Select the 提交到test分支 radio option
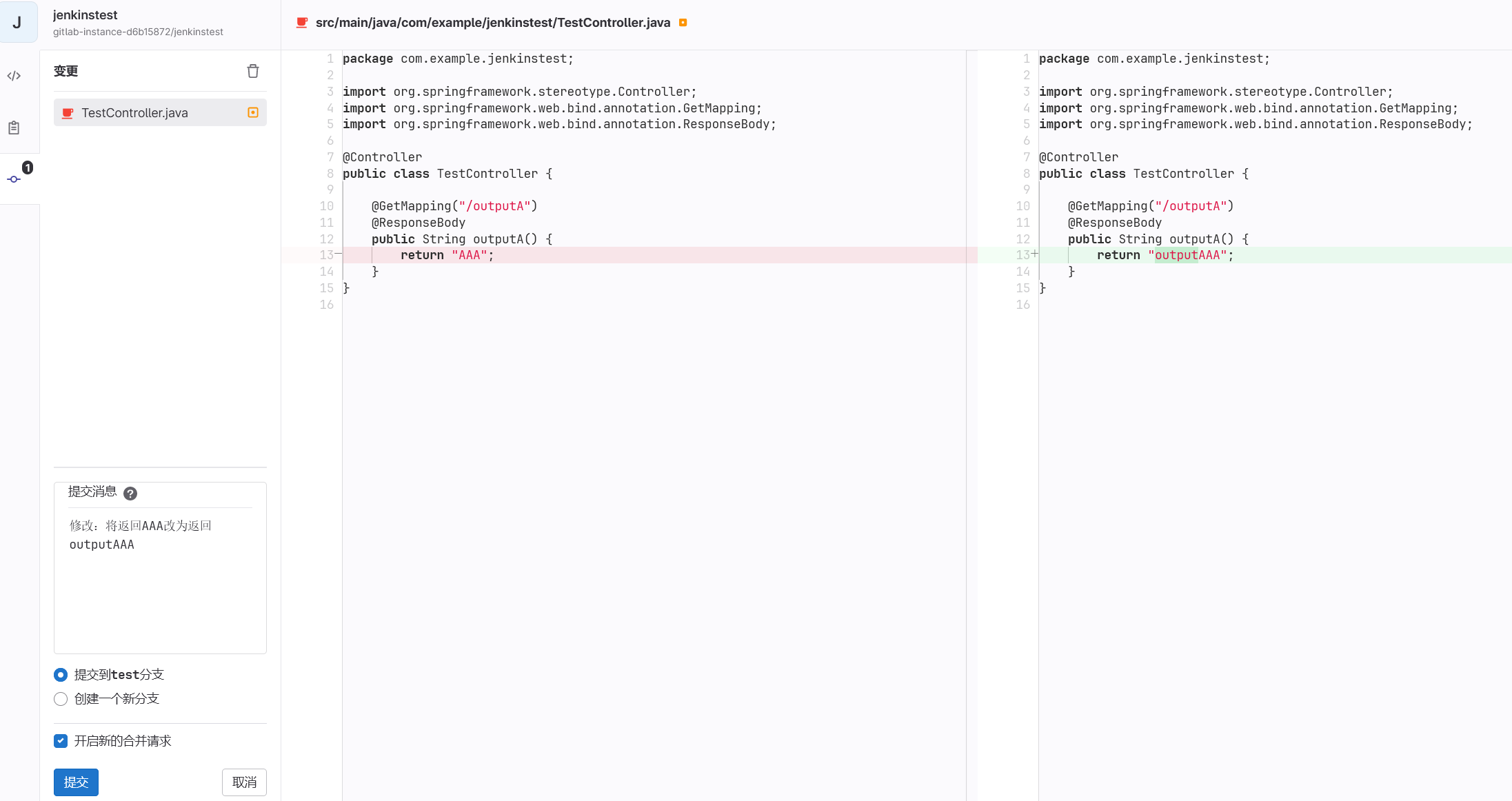 [x=61, y=675]
